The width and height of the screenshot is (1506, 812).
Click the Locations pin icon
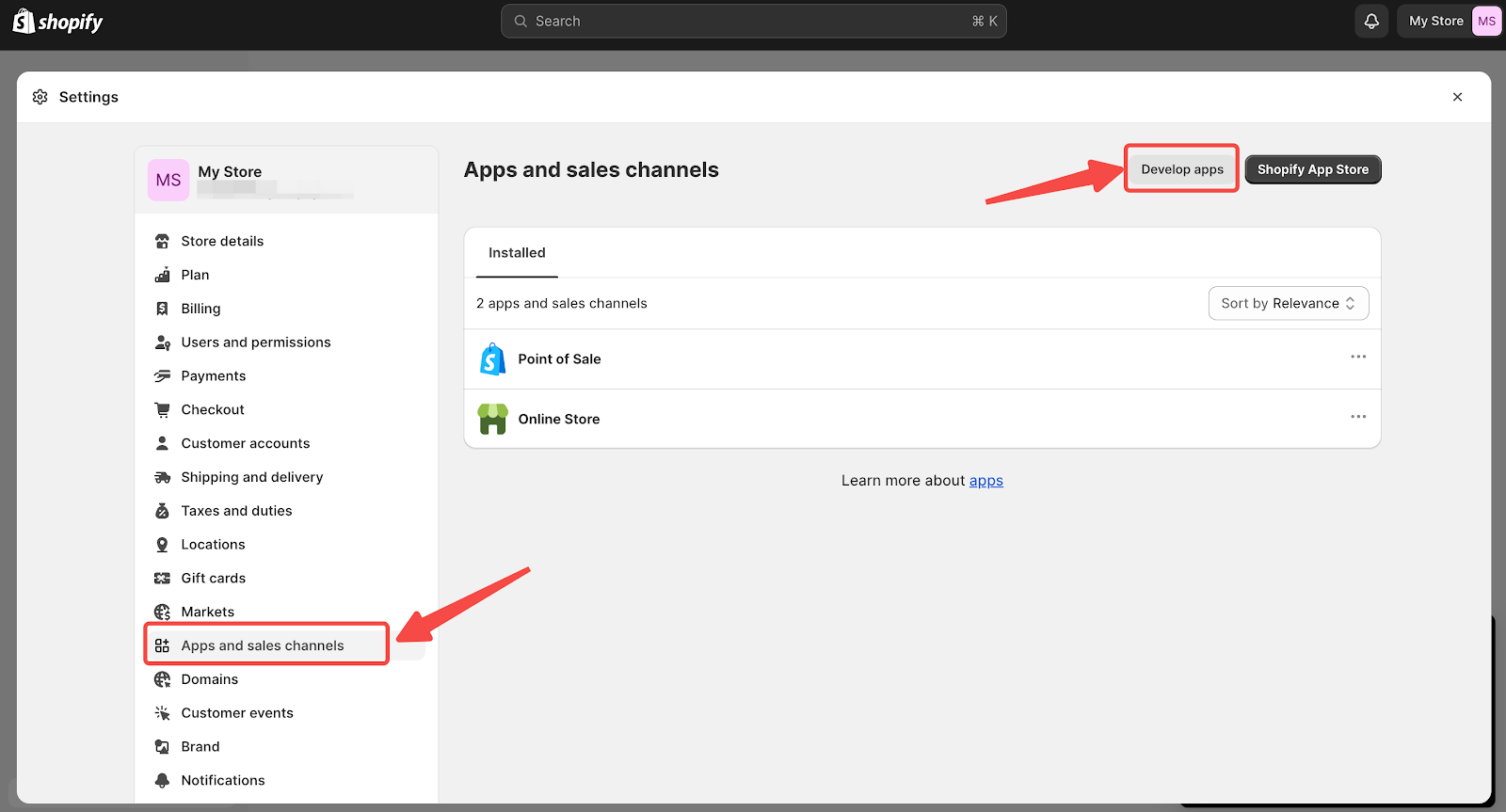coord(162,545)
